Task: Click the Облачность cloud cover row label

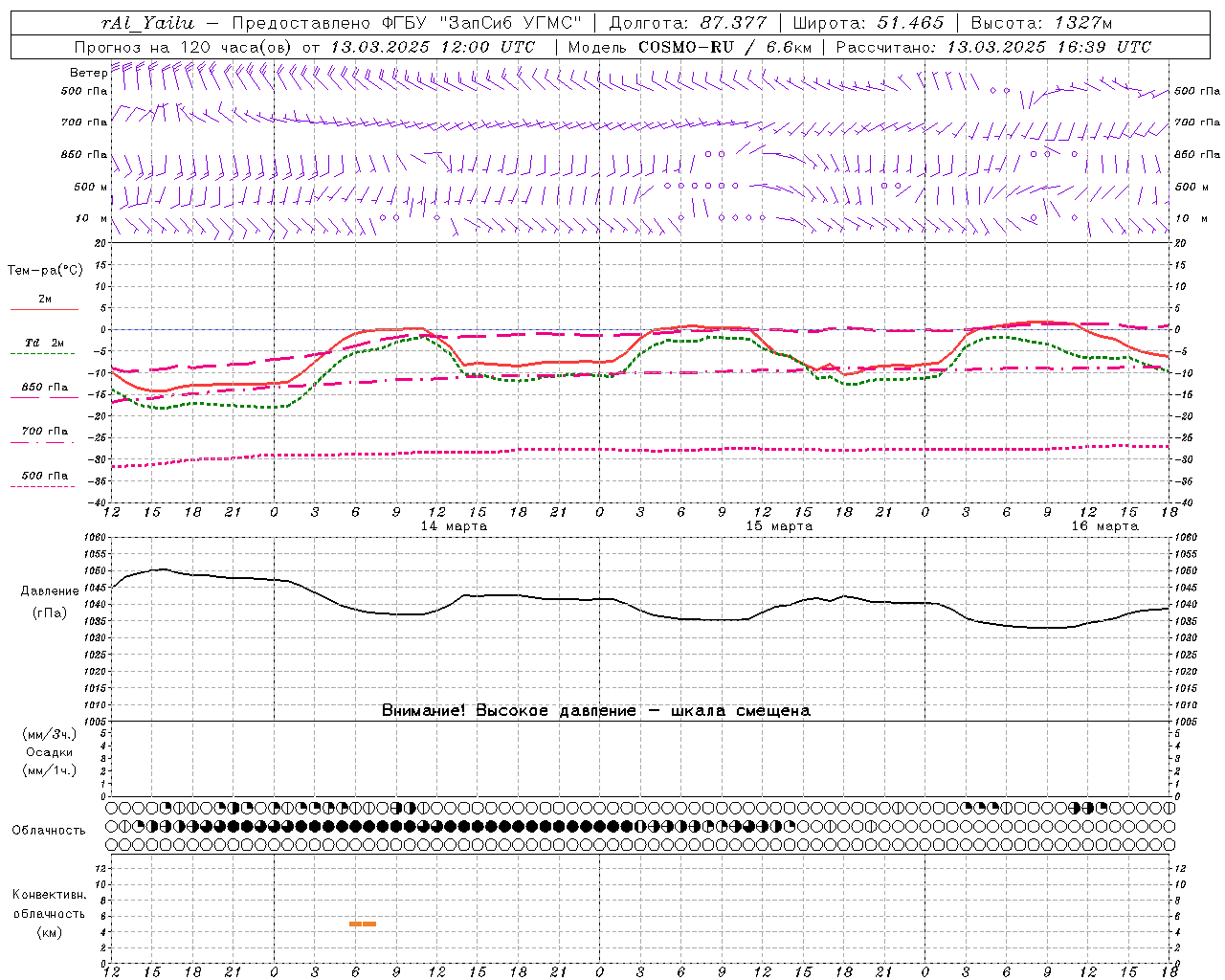Action: point(49,831)
